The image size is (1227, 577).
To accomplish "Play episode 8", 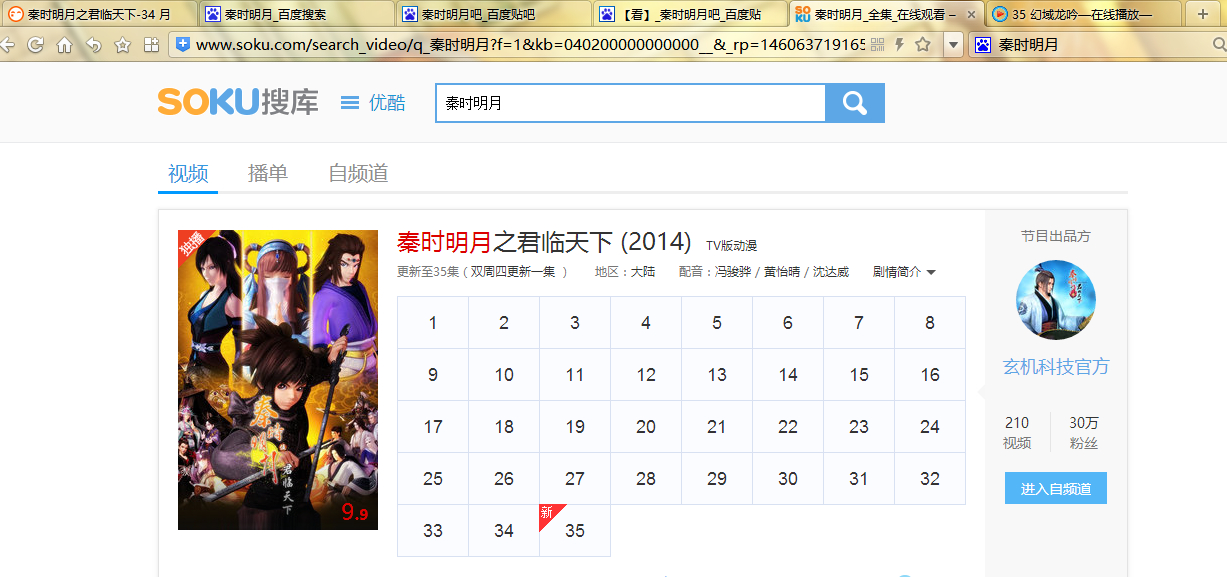I will pos(930,322).
